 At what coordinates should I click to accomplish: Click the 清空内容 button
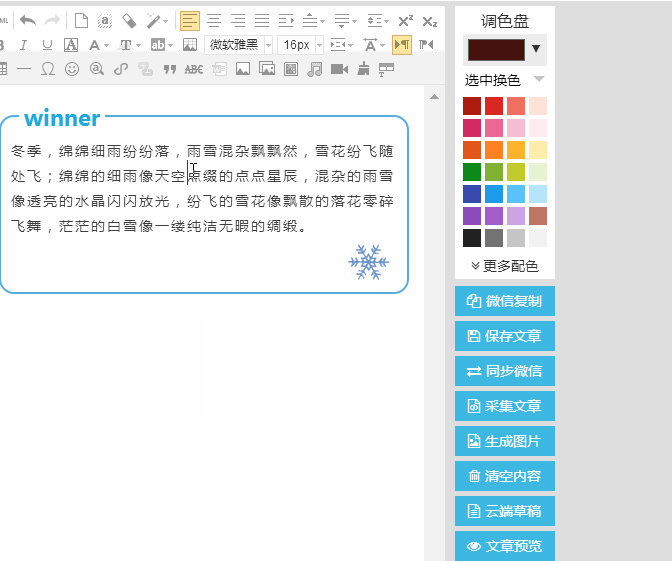pyautogui.click(x=505, y=476)
